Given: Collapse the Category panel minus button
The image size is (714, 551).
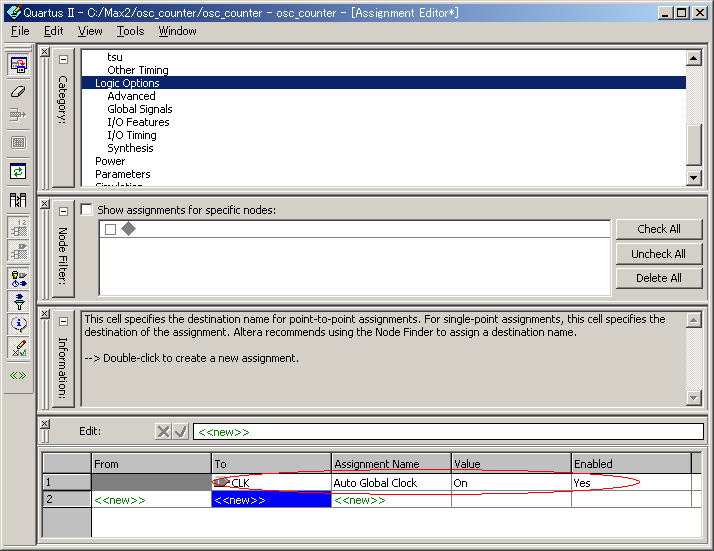Looking at the screenshot, I should pos(63,60).
